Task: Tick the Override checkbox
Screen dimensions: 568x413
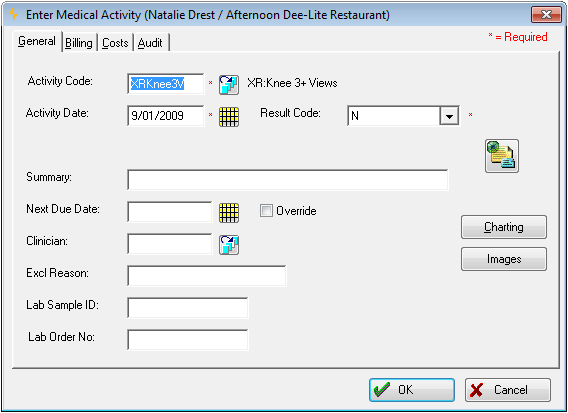Action: point(266,210)
